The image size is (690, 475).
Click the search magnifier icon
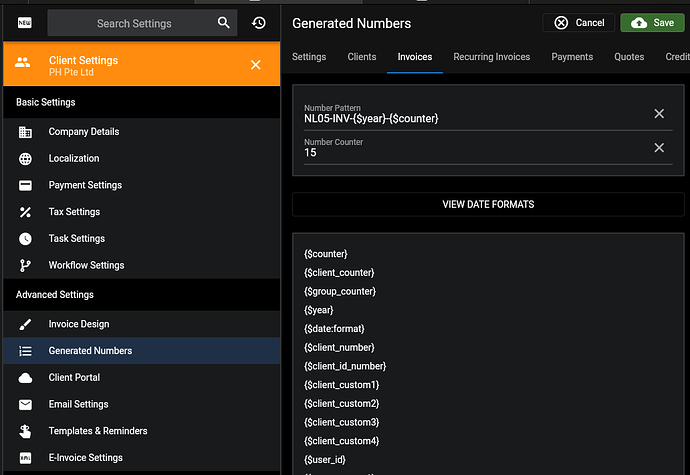tap(224, 23)
